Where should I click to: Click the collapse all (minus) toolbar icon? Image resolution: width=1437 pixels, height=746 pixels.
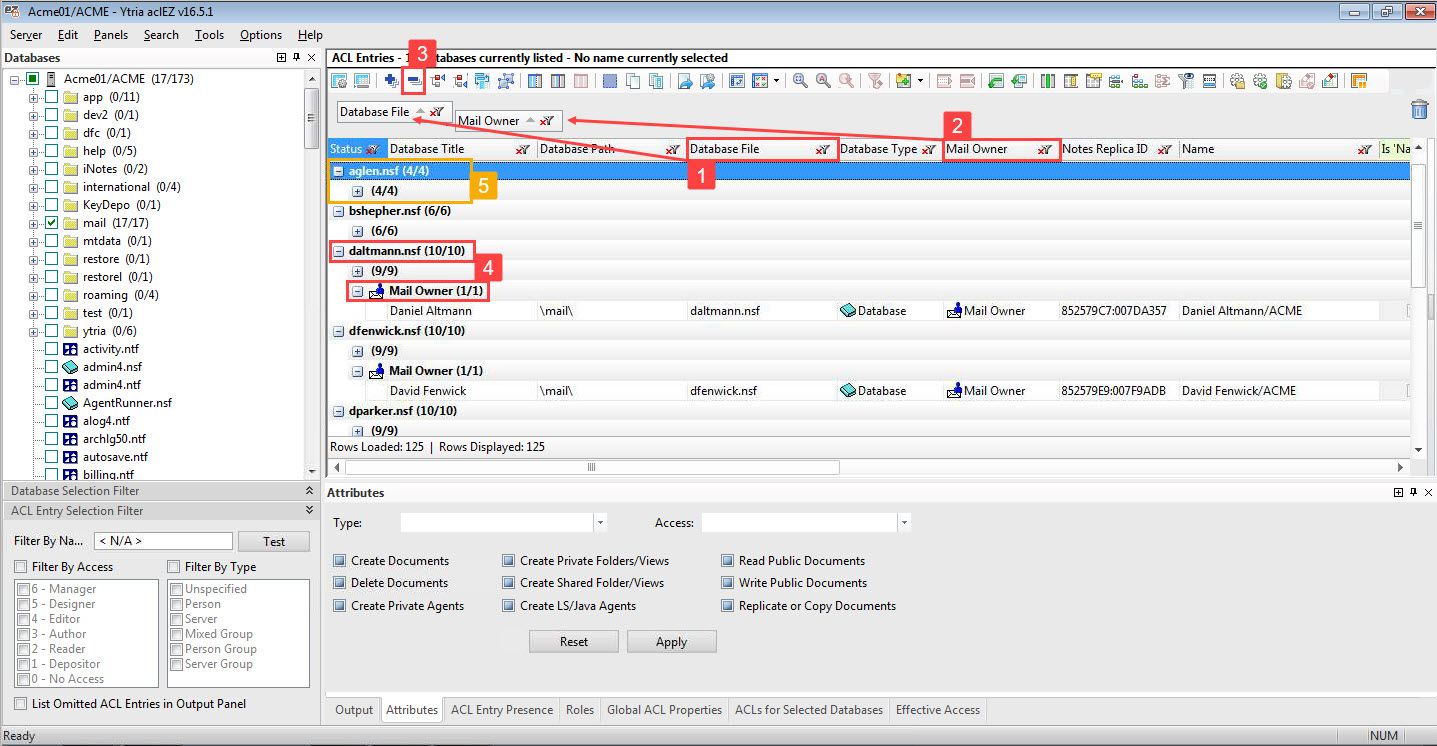(413, 81)
